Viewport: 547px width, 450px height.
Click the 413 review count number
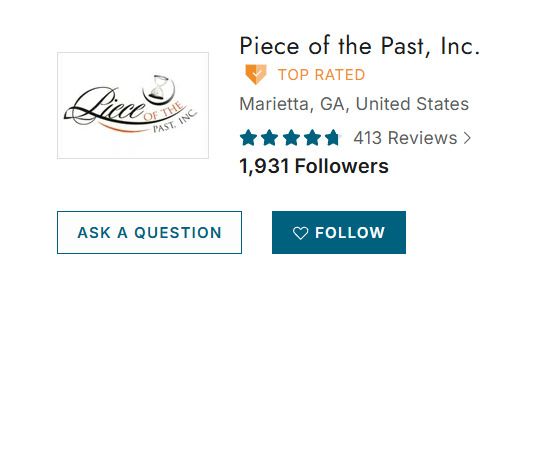pos(367,138)
